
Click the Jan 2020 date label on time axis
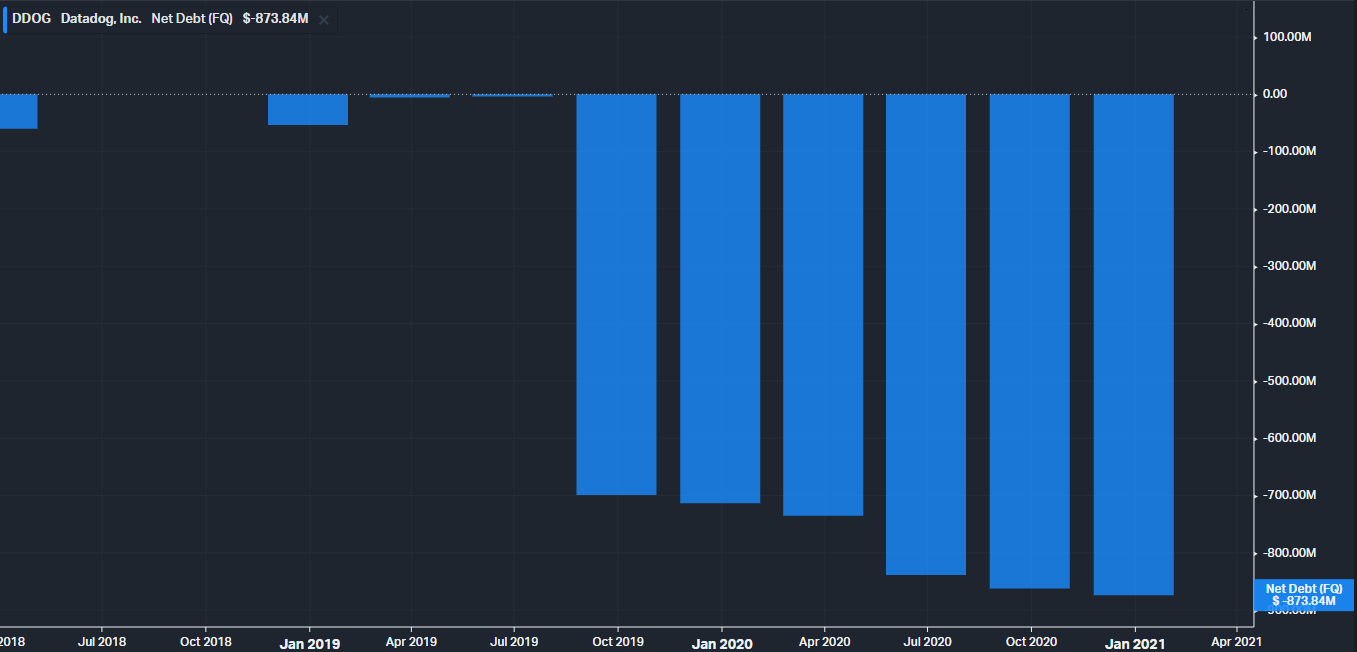click(x=722, y=644)
